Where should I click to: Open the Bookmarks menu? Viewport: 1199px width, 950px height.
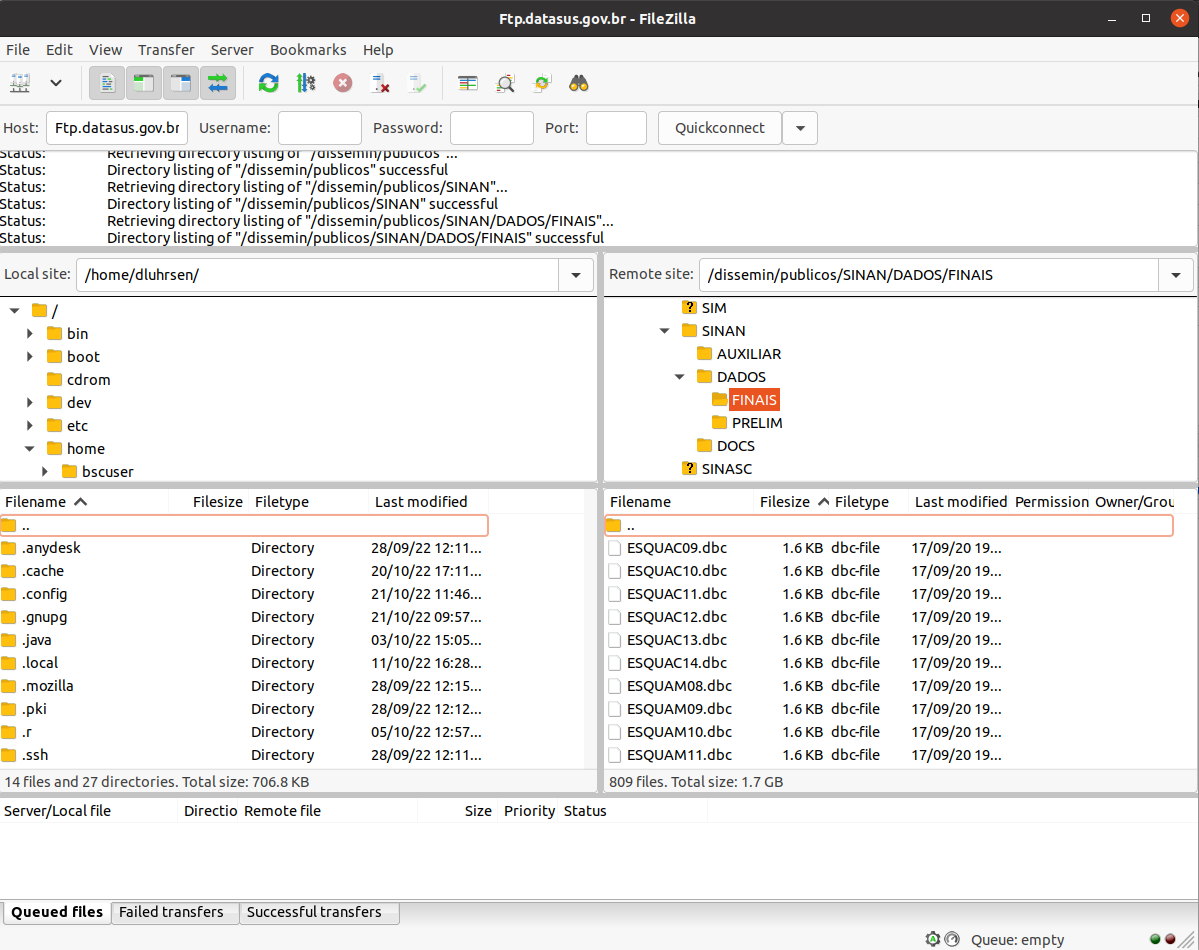[x=307, y=50]
